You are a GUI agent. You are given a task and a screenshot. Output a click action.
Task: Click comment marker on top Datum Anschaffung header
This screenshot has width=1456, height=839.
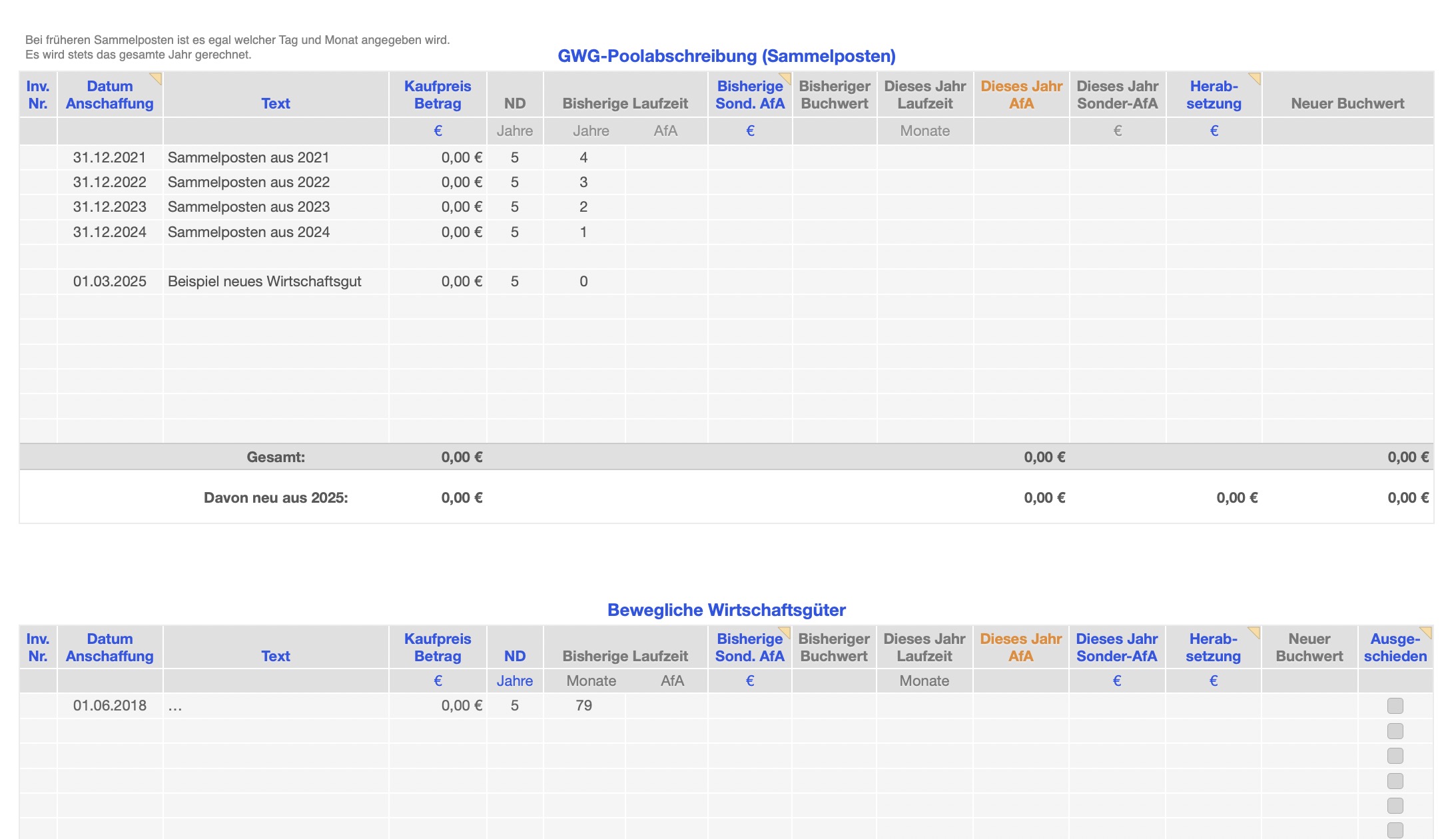coord(157,78)
